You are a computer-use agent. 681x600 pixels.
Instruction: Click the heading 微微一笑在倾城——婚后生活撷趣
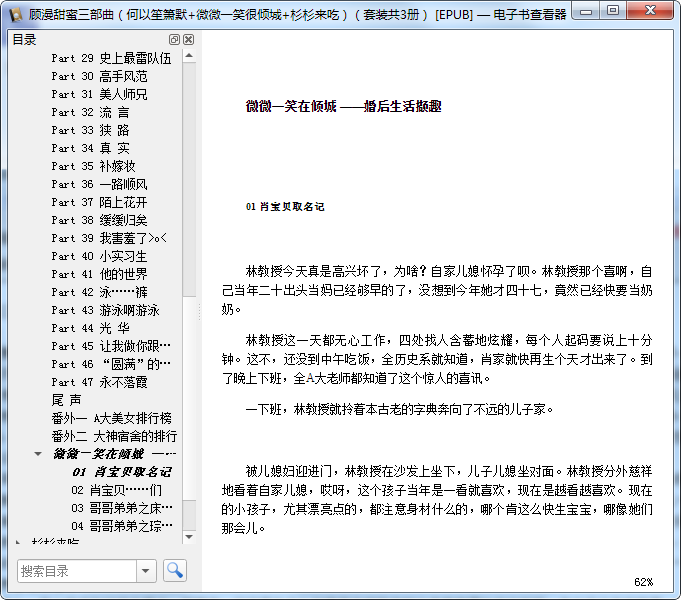344,106
